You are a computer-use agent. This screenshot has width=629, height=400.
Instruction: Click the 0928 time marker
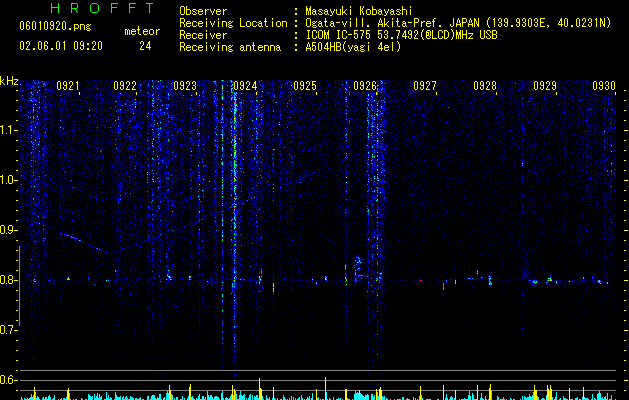click(485, 86)
